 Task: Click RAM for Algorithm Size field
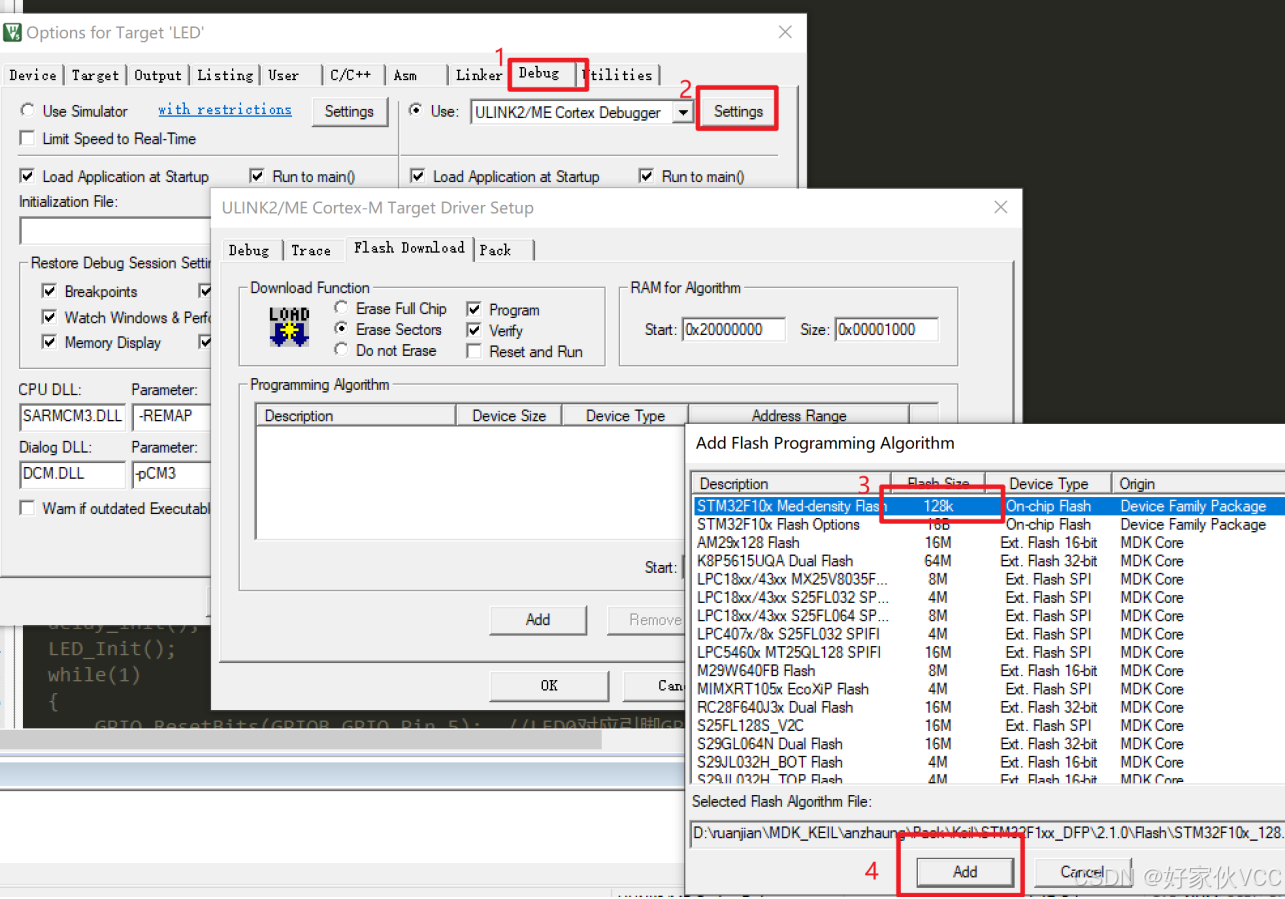[x=887, y=329]
